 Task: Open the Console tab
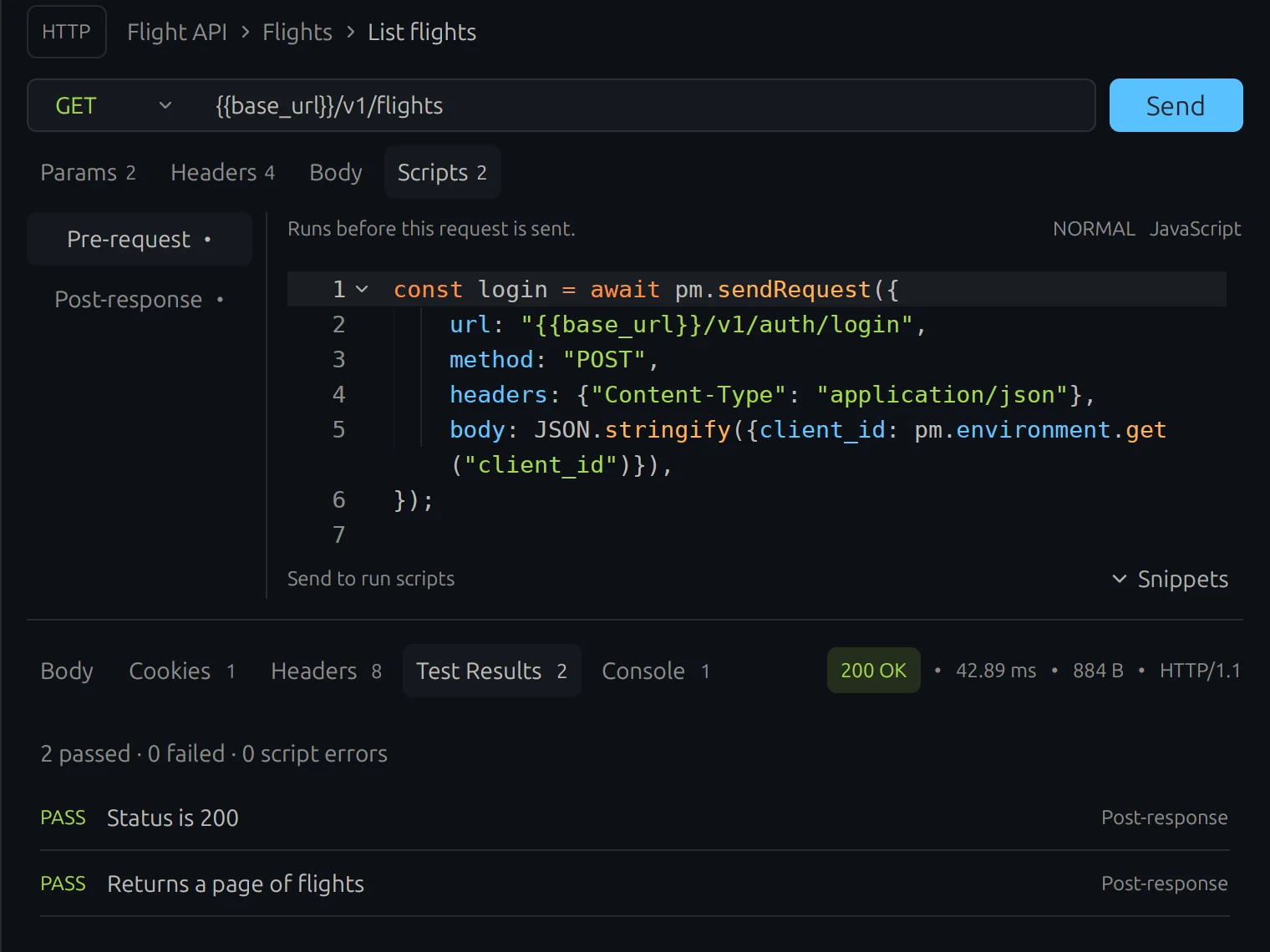click(x=656, y=671)
